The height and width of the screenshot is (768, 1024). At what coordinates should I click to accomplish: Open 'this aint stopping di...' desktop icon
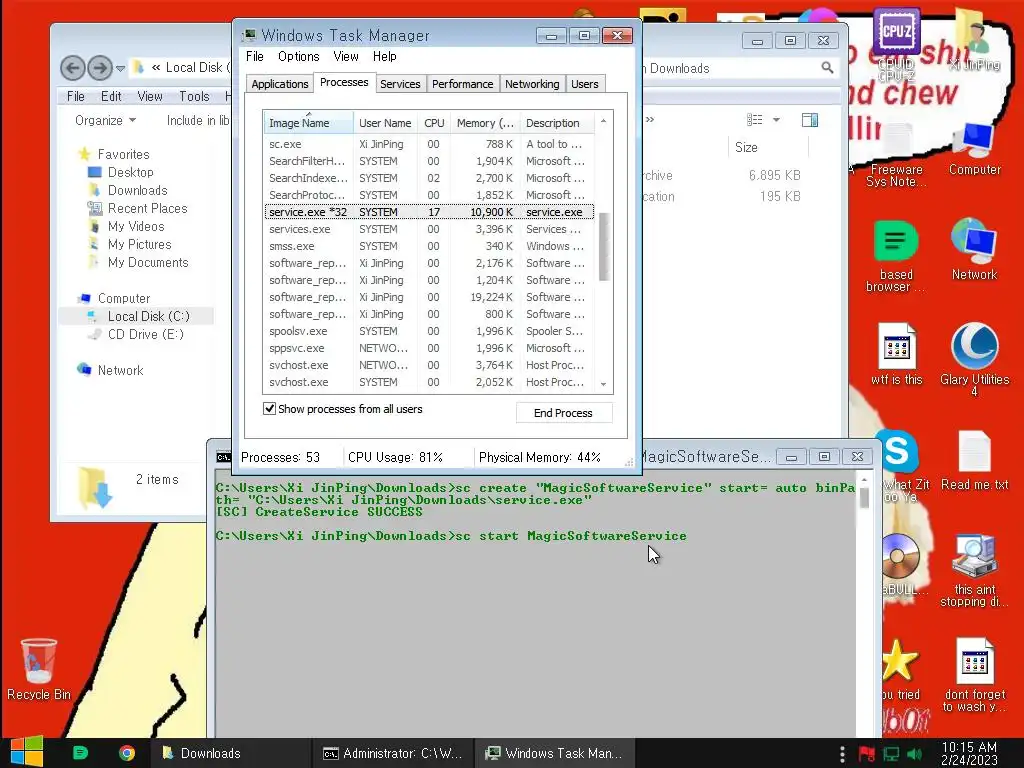pos(974,570)
